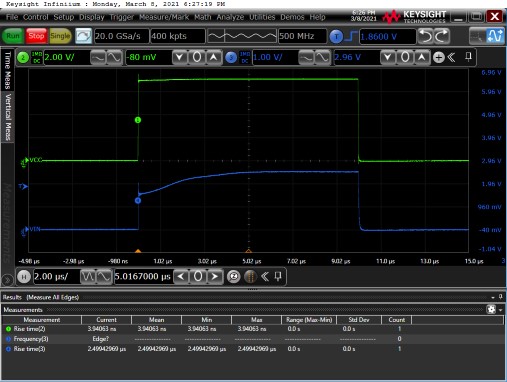The image size is (507, 382).
Task: Edit channel 2 scale 2.00 V/ field
Action: (x=66, y=57)
